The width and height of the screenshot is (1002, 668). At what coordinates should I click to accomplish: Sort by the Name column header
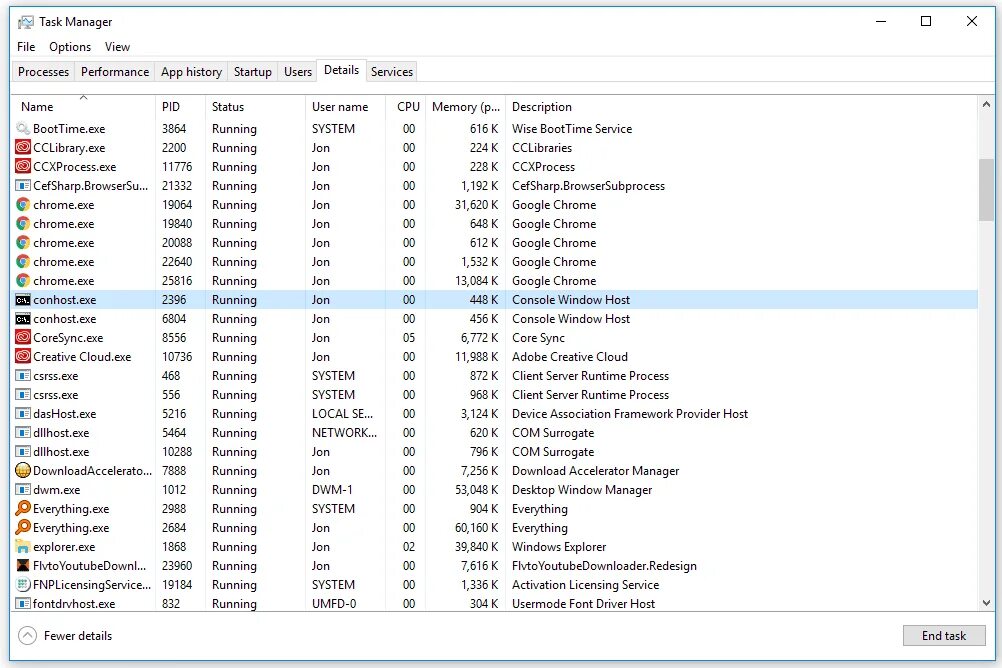tap(84, 107)
